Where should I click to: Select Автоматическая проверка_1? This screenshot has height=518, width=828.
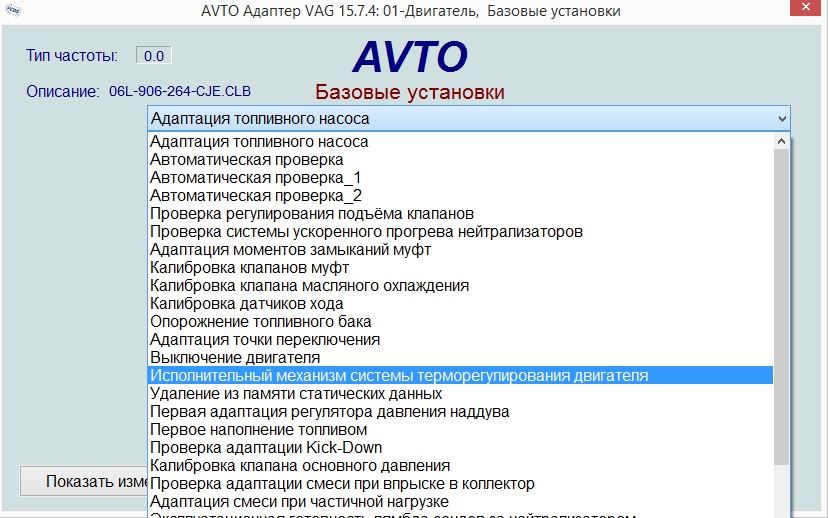[460, 177]
